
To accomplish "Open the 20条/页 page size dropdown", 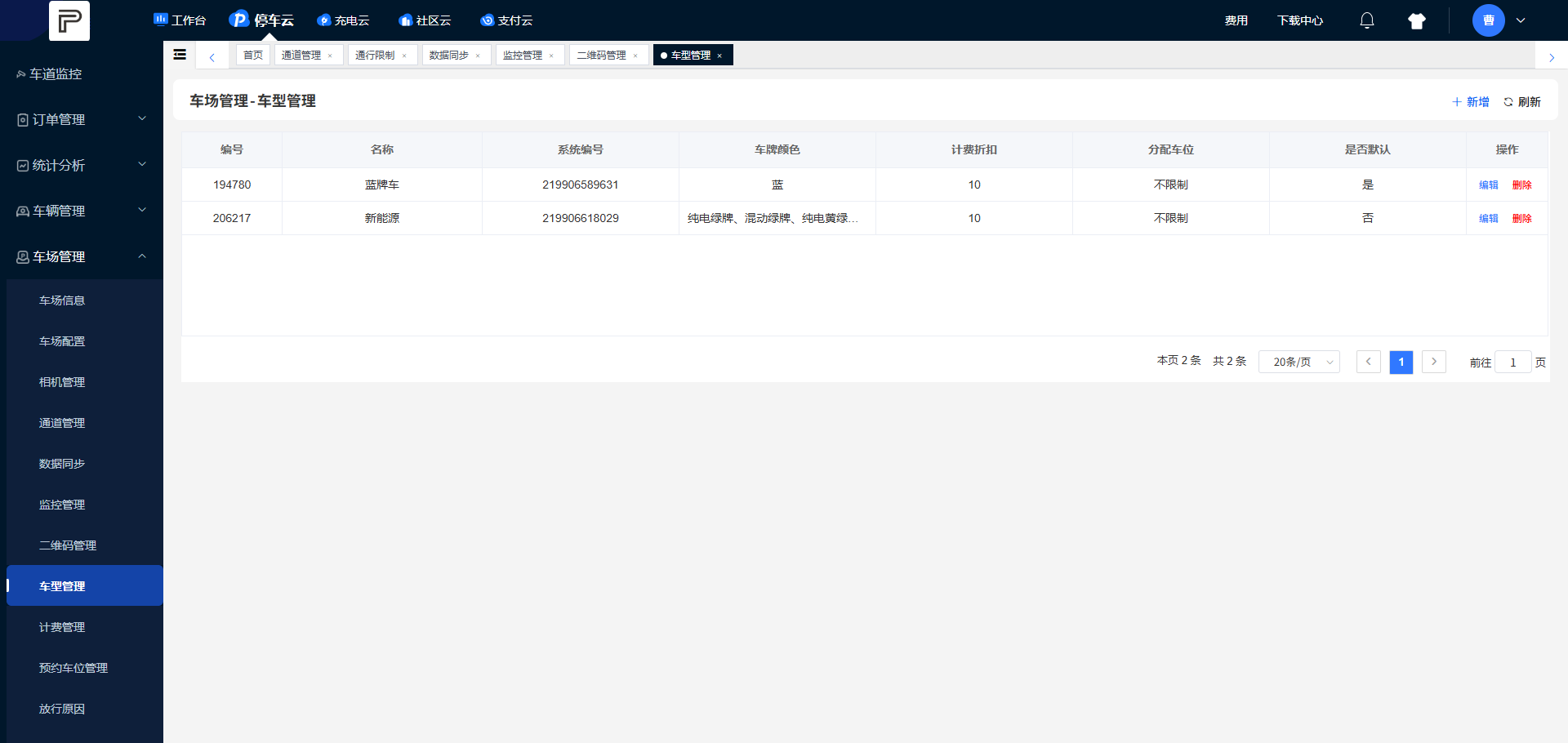I will tap(1299, 362).
